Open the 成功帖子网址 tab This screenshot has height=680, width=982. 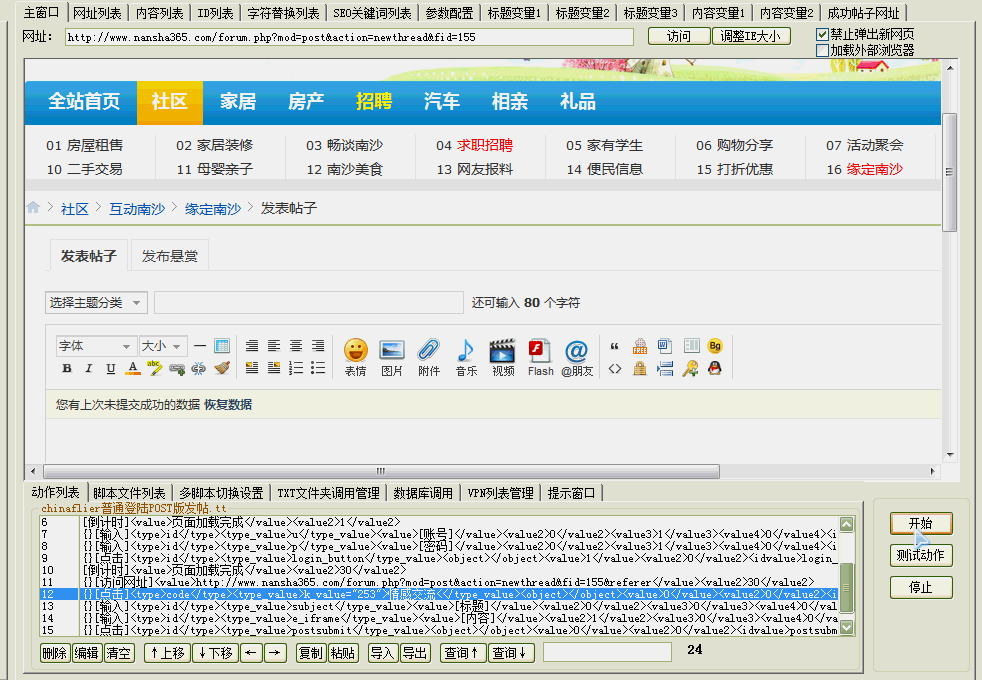tap(863, 13)
